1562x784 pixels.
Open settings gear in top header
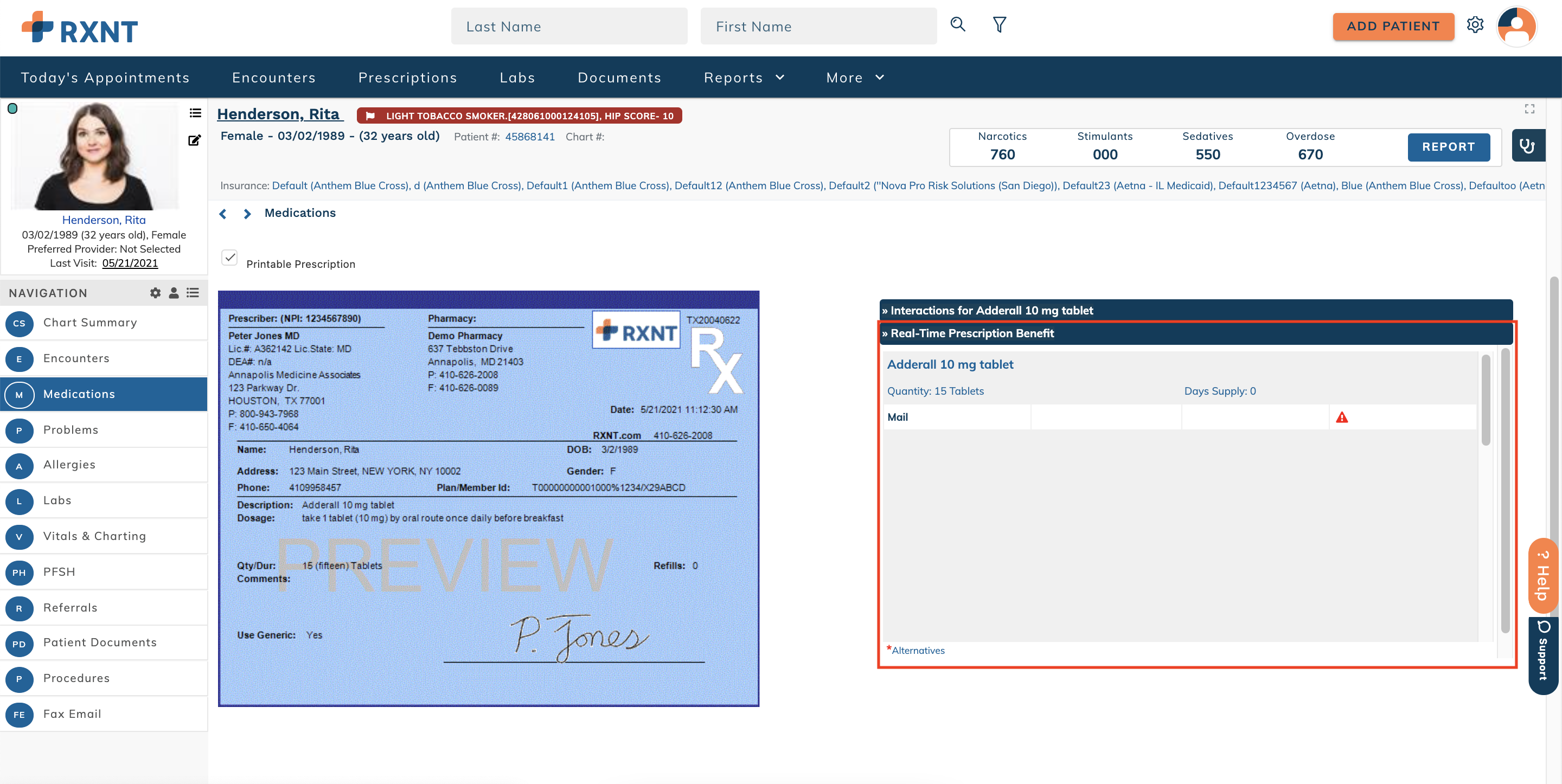[x=1475, y=25]
